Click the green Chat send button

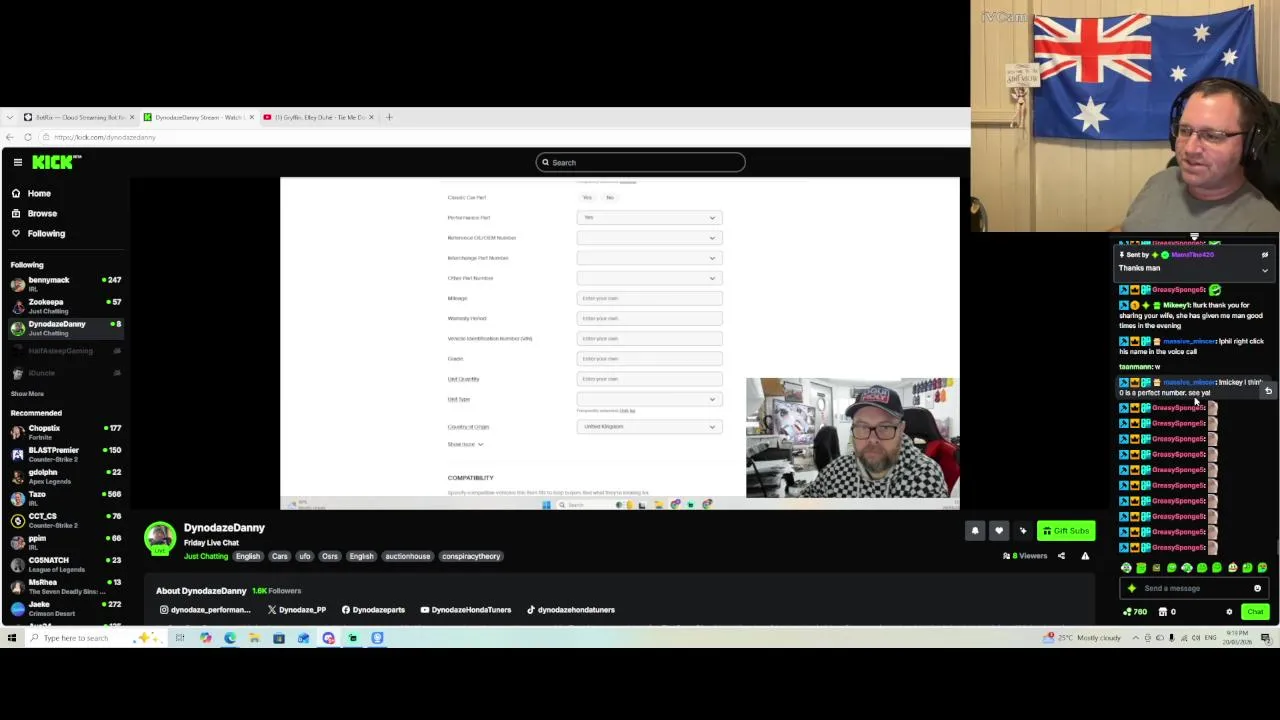[1255, 612]
